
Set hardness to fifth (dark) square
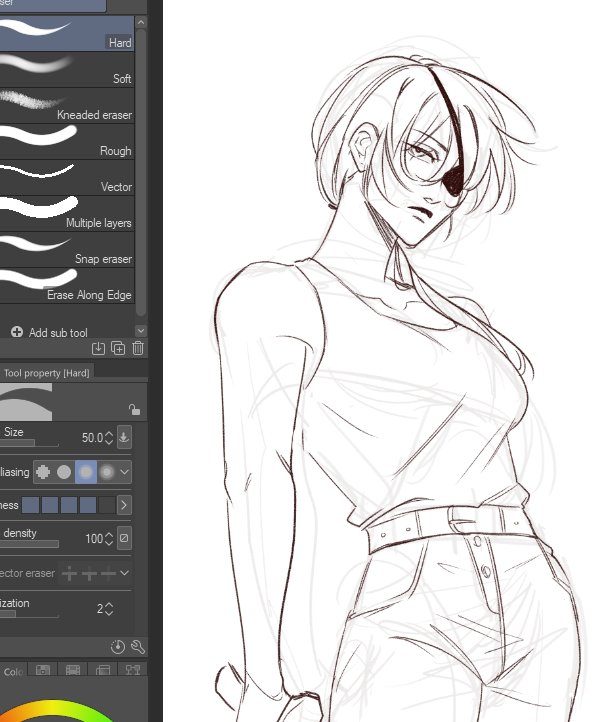[107, 505]
